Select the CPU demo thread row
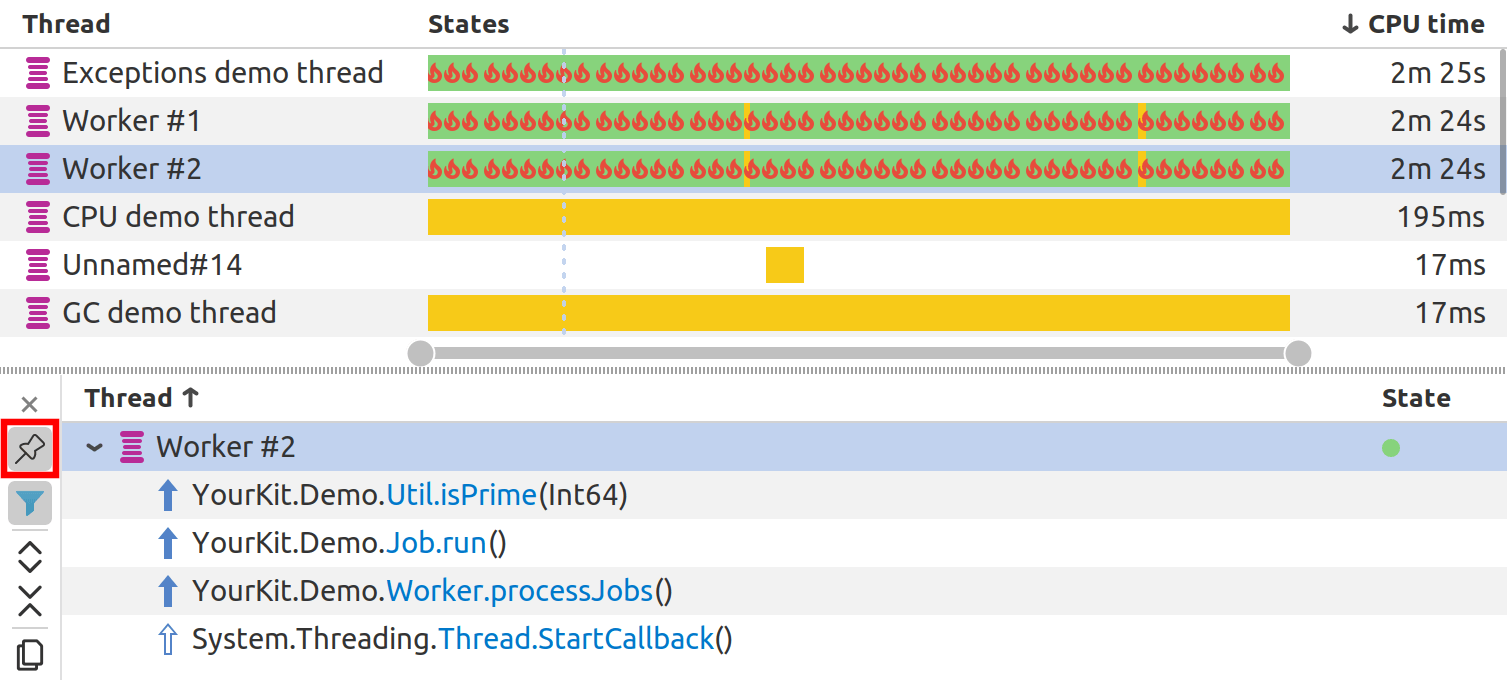This screenshot has width=1507, height=680. click(x=750, y=217)
